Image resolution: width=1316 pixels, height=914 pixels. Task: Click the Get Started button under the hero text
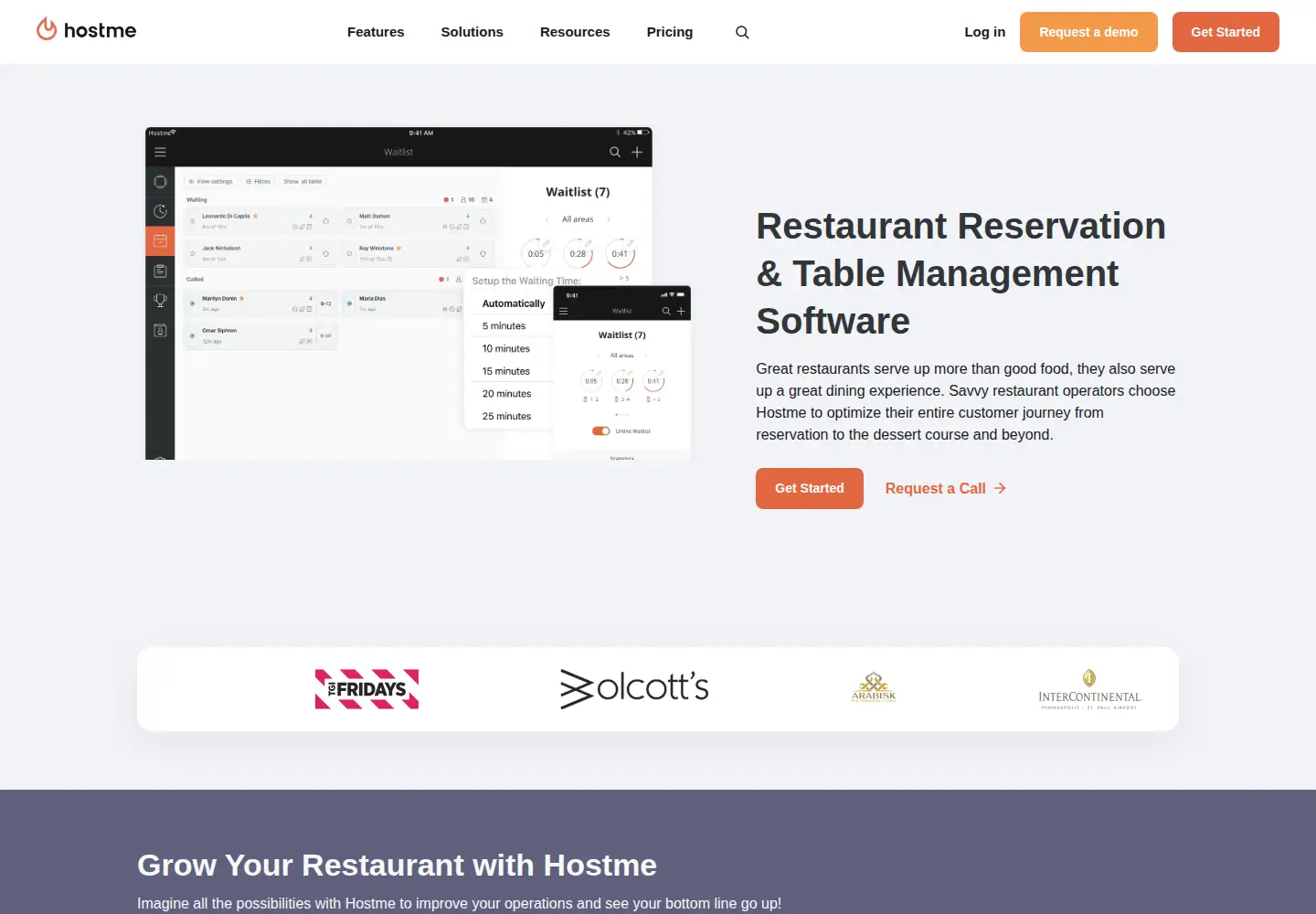pyautogui.click(x=810, y=488)
